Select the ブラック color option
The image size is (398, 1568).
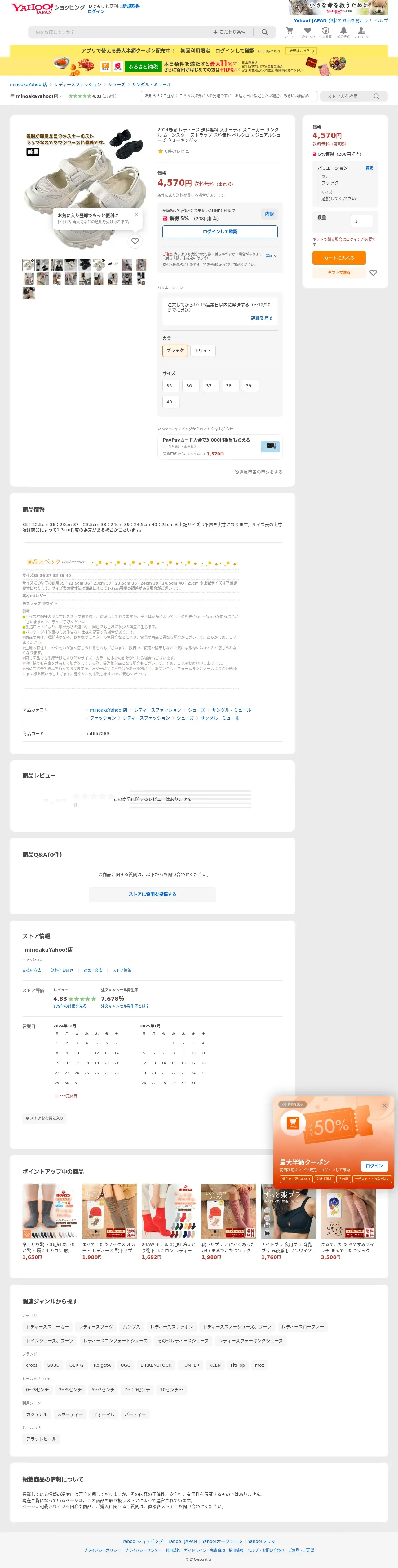coord(175,351)
